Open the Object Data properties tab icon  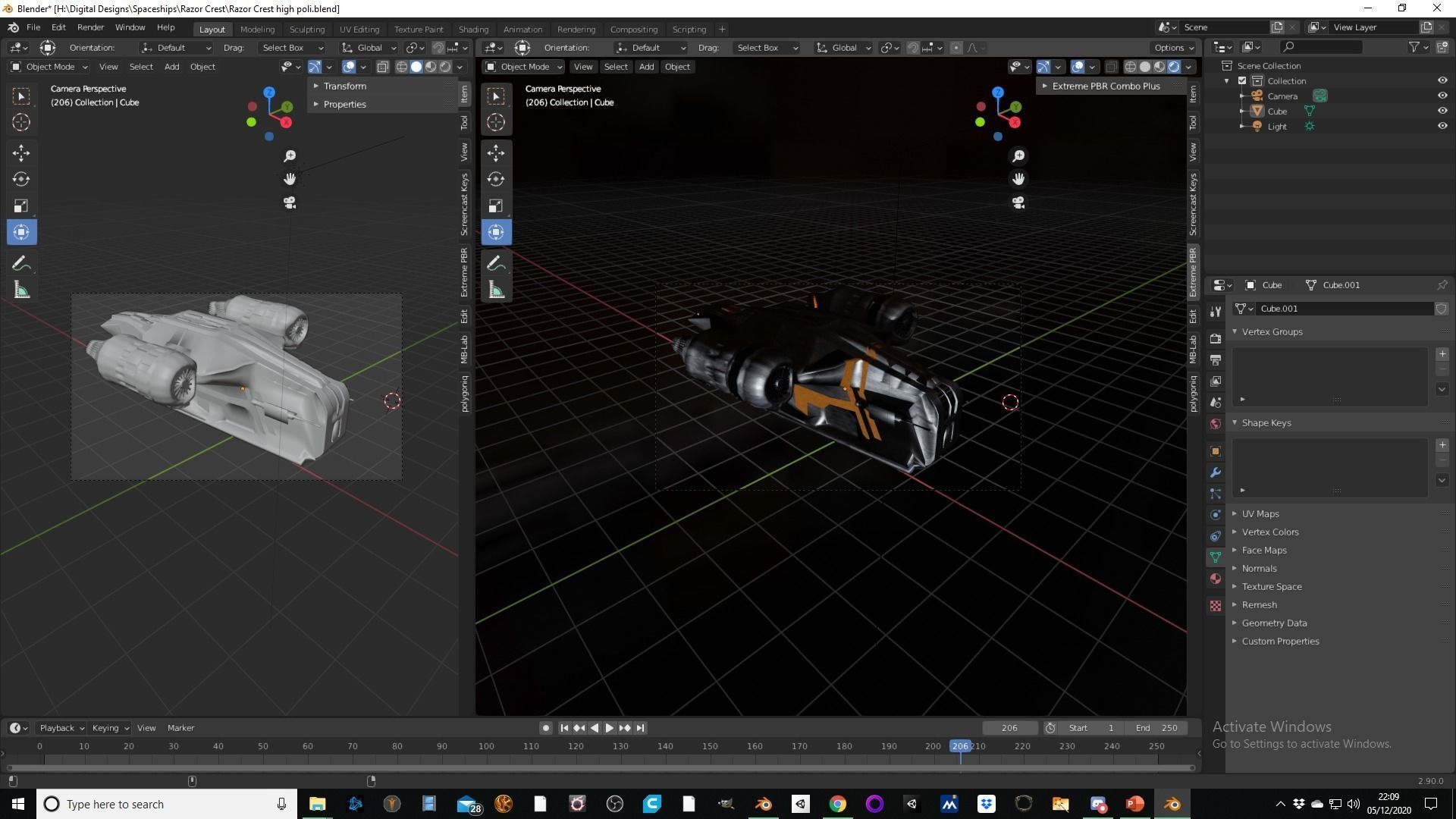click(1216, 557)
